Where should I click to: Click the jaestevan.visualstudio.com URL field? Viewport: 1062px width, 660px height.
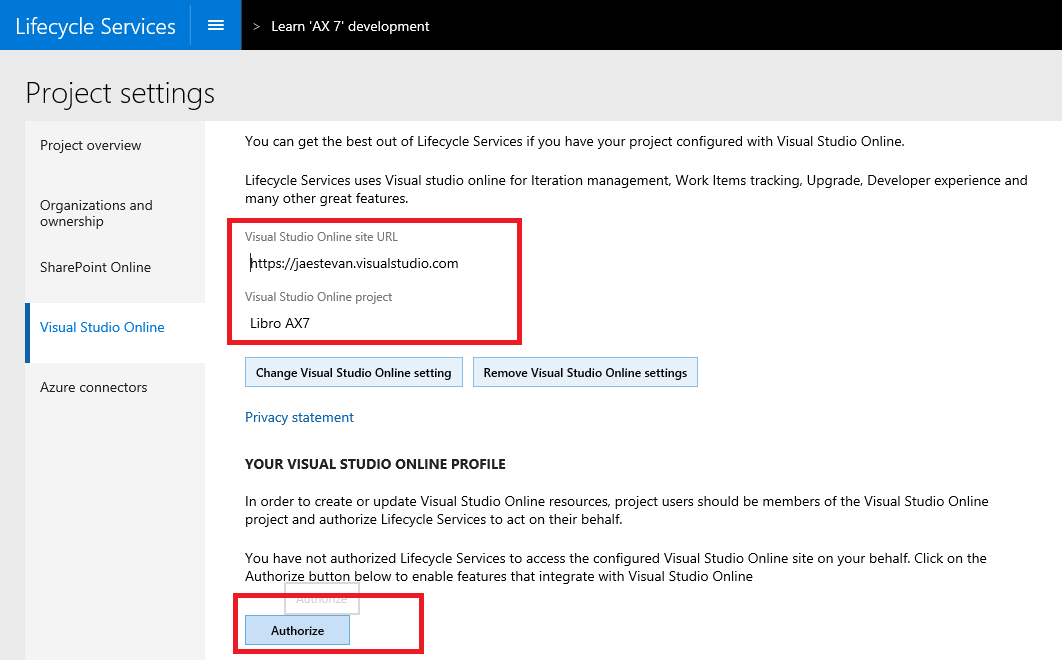point(355,264)
